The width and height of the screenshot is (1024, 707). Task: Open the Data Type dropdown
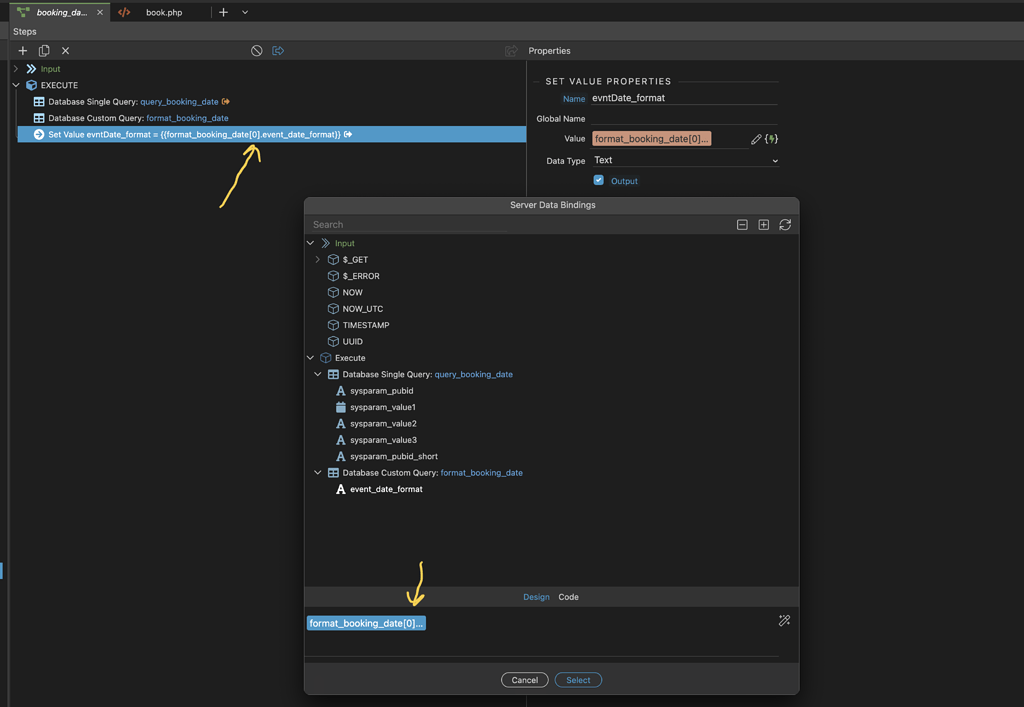coord(685,160)
